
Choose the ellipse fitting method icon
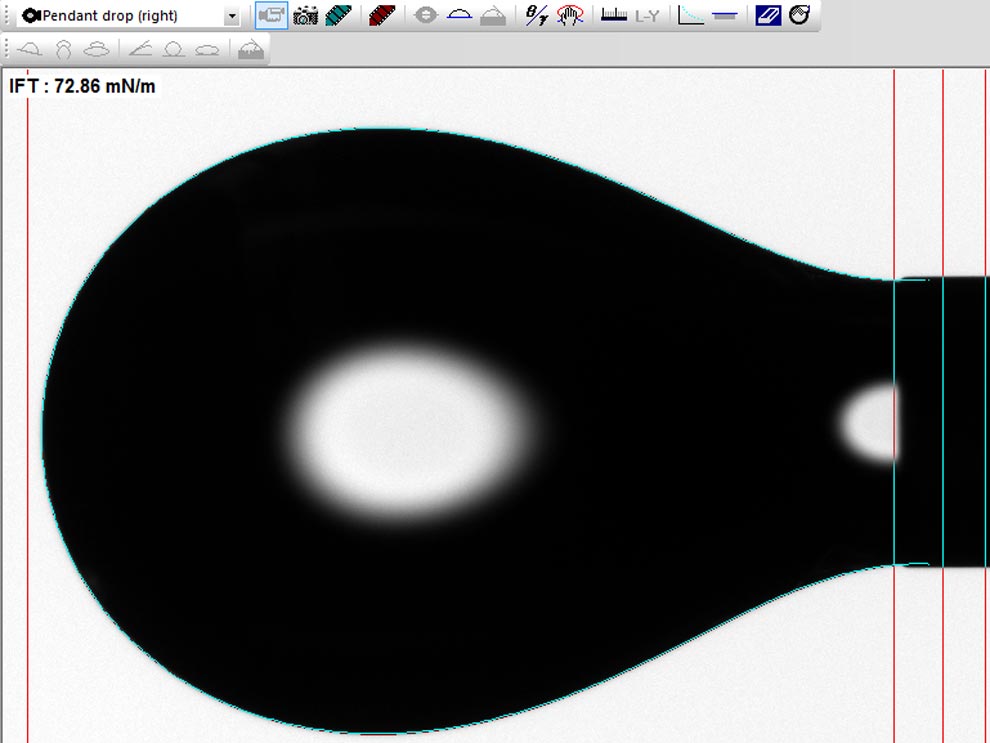(206, 48)
